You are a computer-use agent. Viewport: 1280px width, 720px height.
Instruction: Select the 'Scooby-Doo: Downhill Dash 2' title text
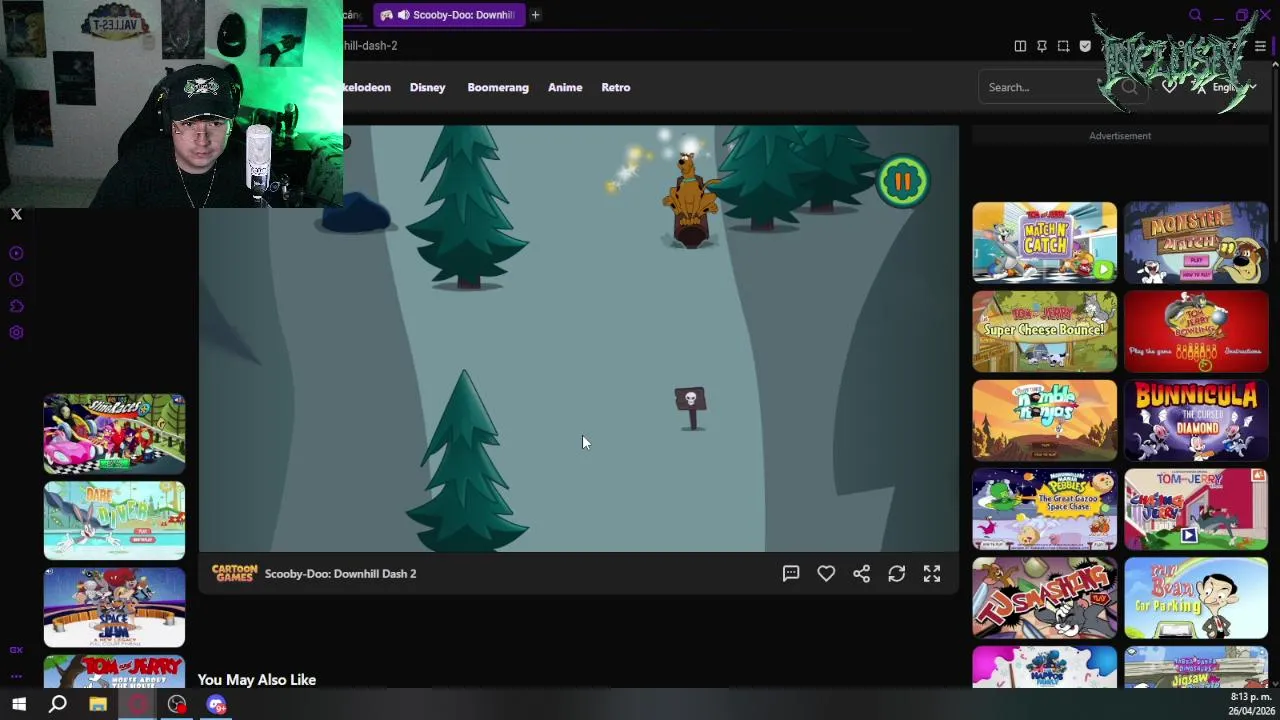click(340, 574)
